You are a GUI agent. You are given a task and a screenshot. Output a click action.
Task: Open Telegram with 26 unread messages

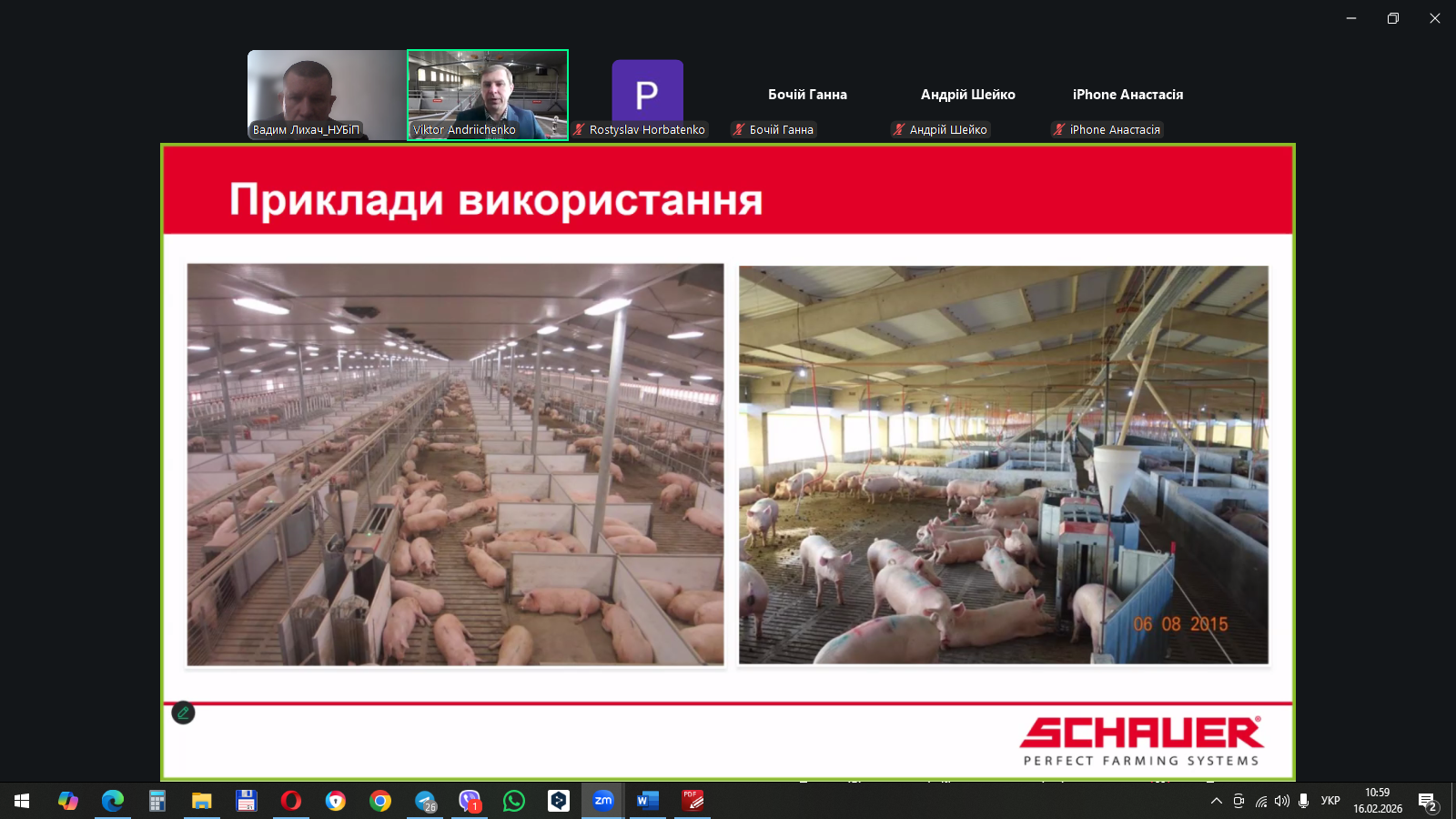(x=425, y=801)
